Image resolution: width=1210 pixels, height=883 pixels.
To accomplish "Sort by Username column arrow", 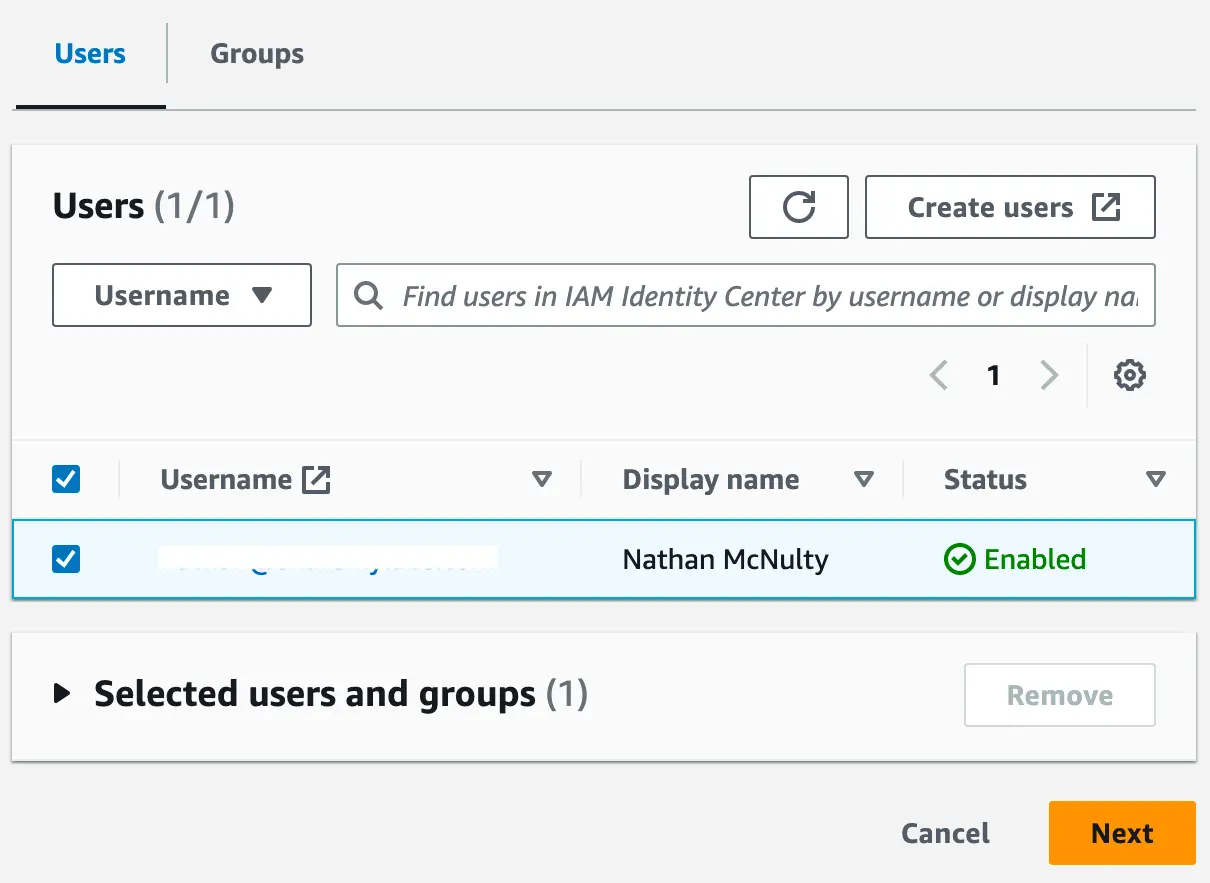I will pyautogui.click(x=542, y=479).
